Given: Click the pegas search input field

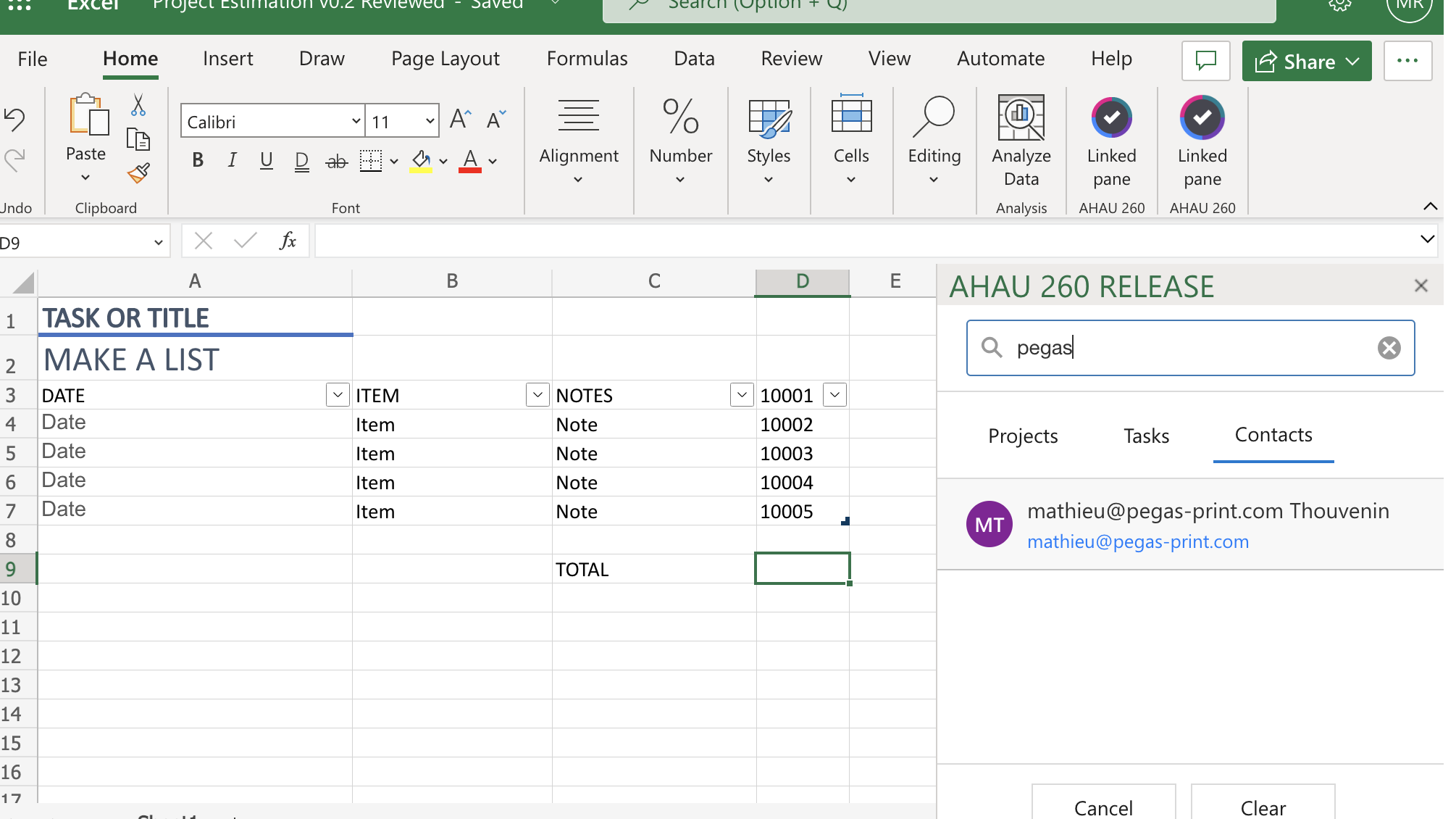Looking at the screenshot, I should coord(1188,348).
